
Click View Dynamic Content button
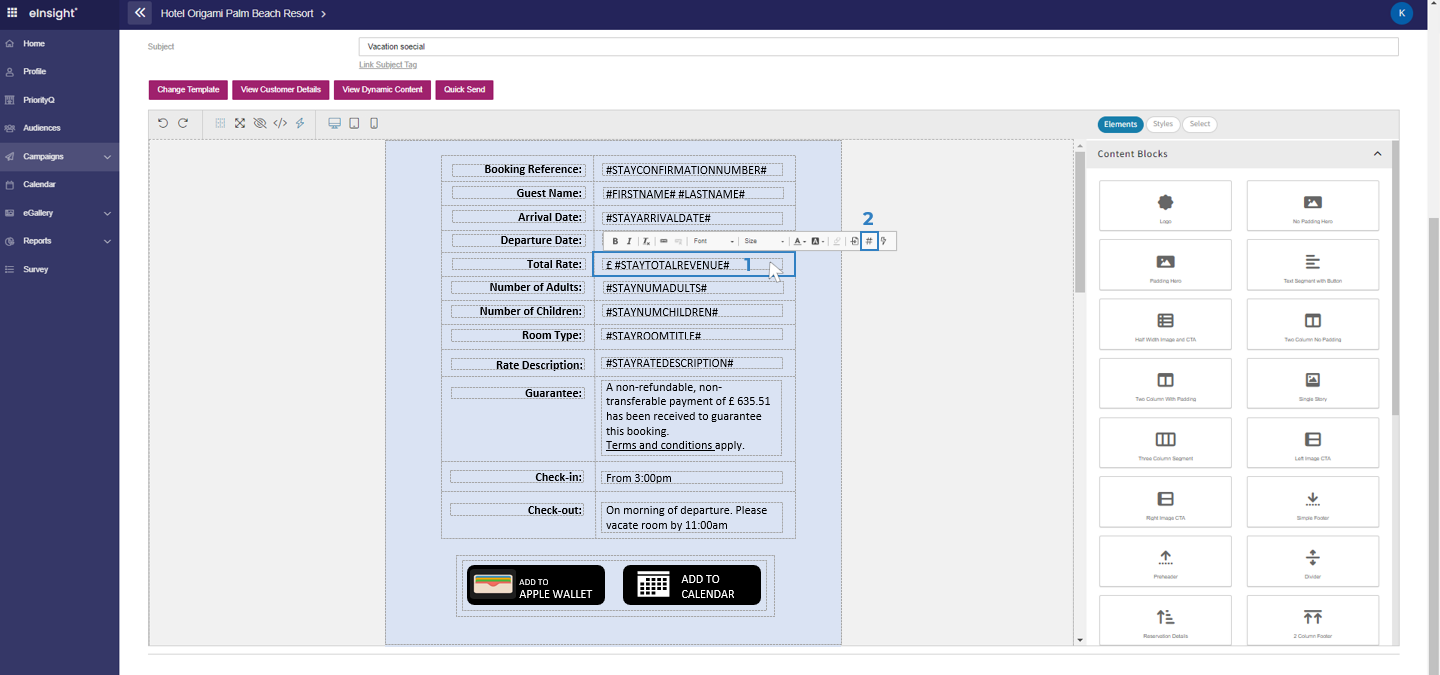point(383,90)
